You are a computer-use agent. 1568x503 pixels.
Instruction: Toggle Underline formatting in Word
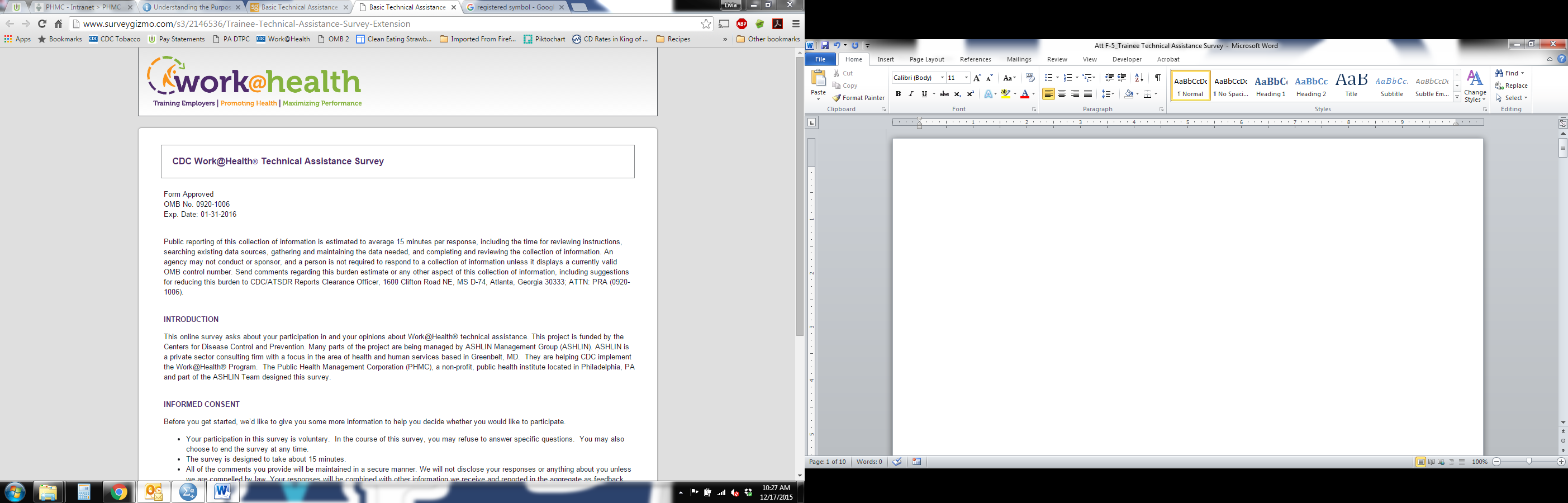point(924,94)
